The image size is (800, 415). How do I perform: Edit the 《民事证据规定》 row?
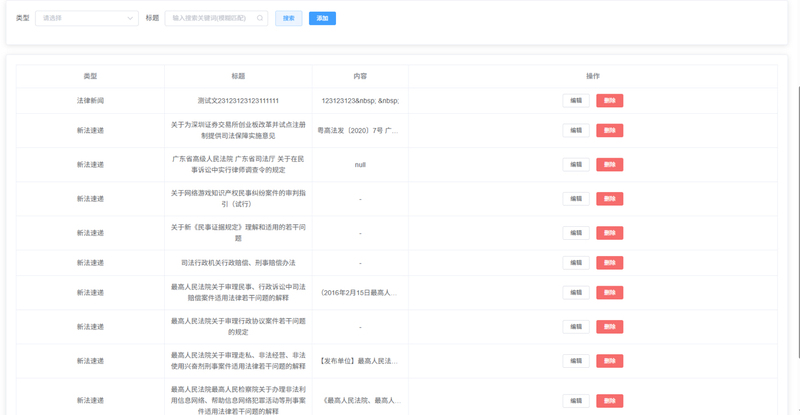[x=576, y=233]
